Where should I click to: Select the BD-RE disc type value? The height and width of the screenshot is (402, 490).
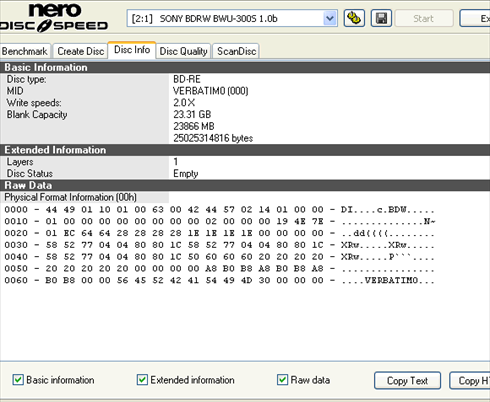187,79
